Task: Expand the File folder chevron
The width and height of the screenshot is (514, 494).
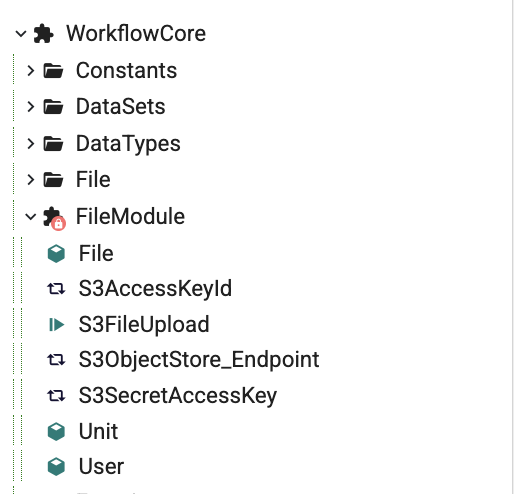Action: pos(31,180)
